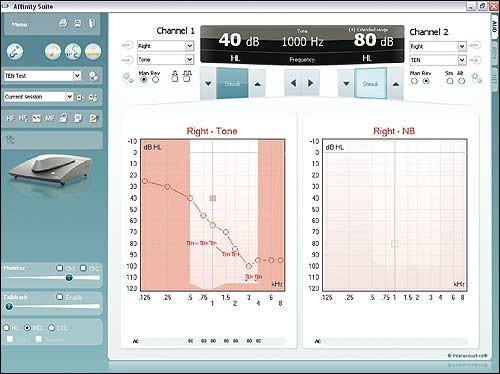Enable Monitor Ch1 checkbox
This screenshot has height=374, width=500.
coord(60,268)
